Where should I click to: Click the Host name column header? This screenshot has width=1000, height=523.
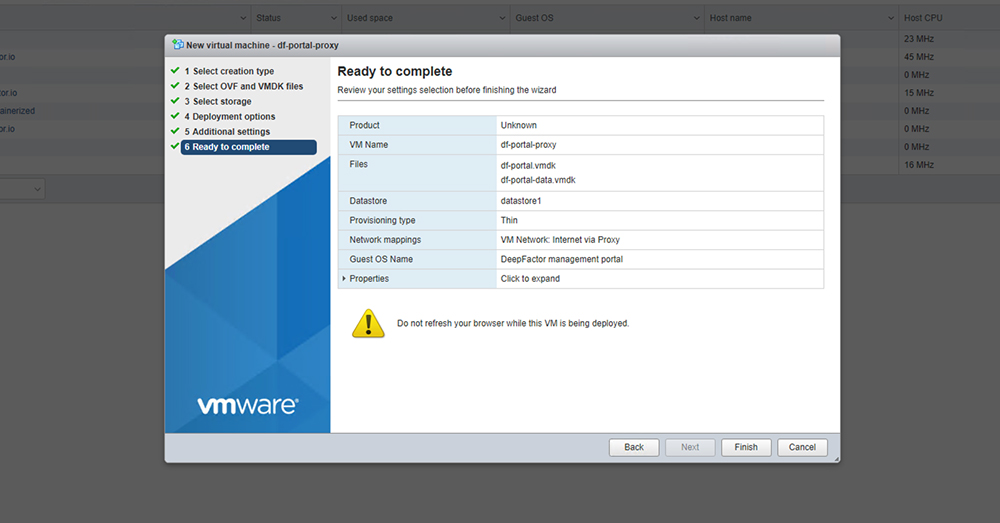tap(730, 18)
